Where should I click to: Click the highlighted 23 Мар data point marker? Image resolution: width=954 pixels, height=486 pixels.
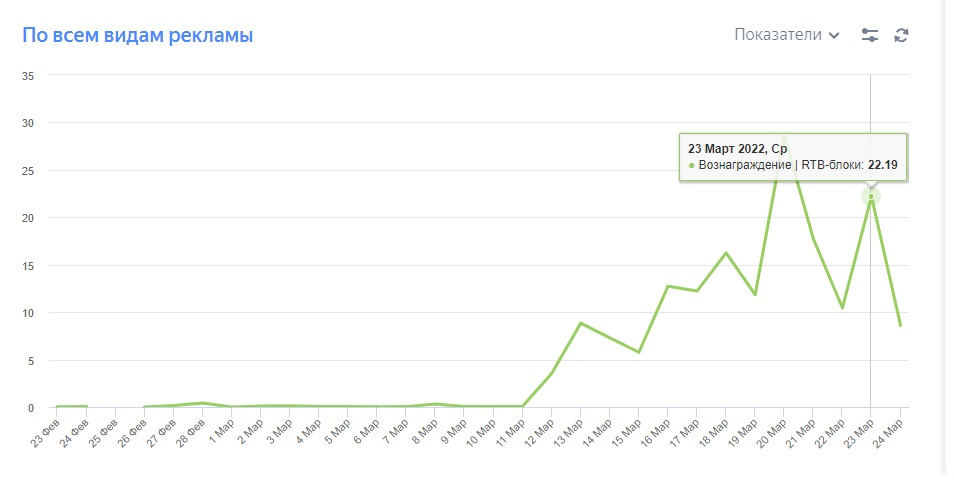pos(870,196)
